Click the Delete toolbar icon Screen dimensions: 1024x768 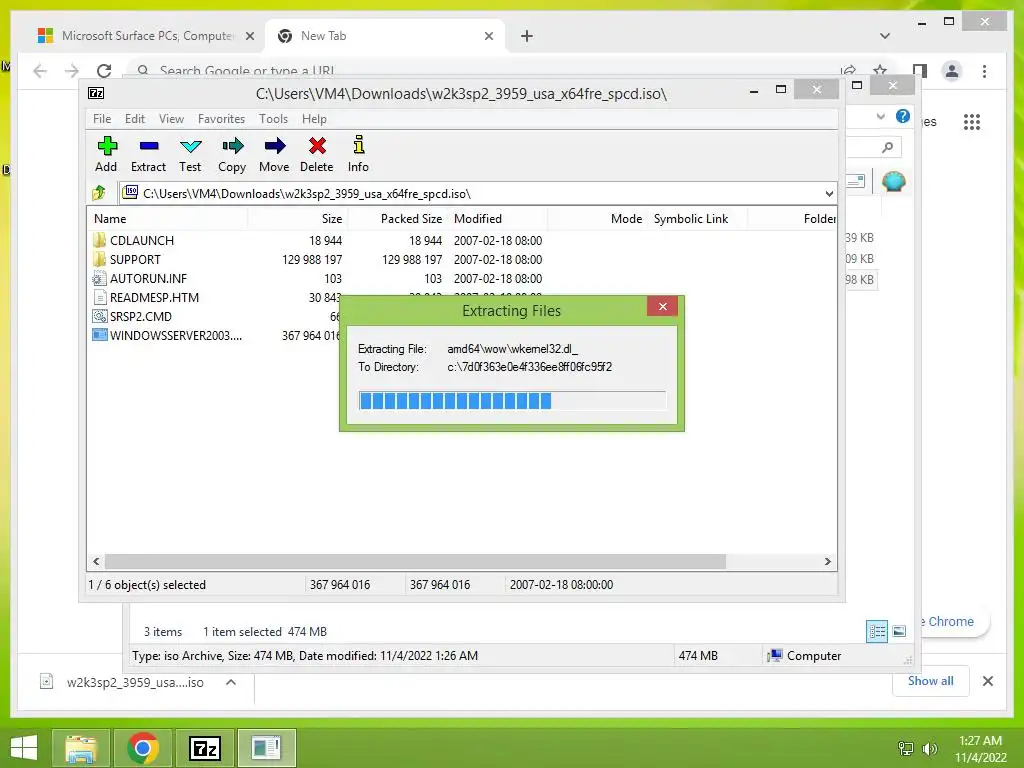point(317,154)
